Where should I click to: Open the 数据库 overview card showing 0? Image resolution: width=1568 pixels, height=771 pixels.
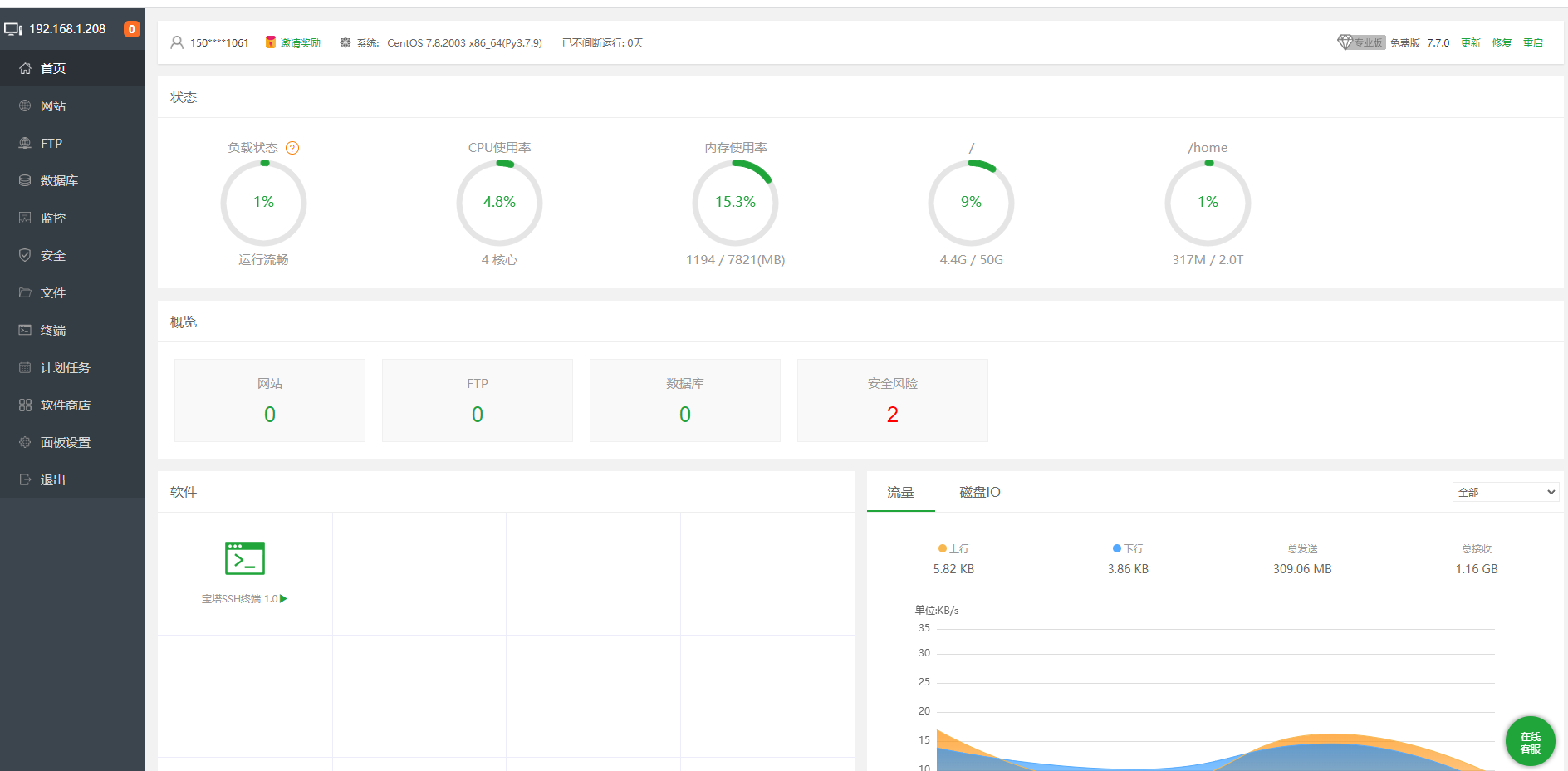click(685, 400)
